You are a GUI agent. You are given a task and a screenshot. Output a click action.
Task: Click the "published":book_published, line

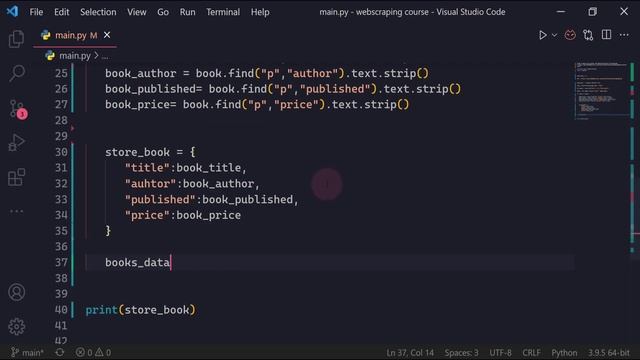coord(212,200)
